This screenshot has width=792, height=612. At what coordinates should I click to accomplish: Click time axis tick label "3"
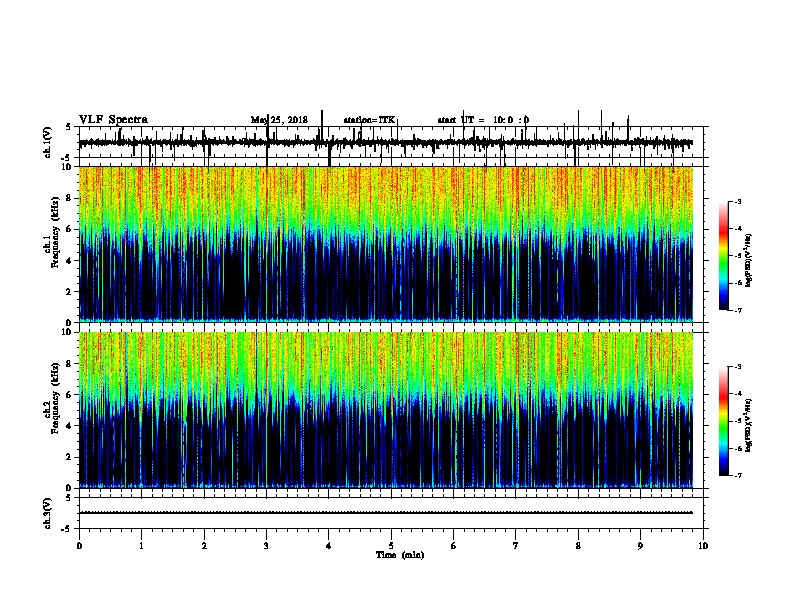pyautogui.click(x=266, y=546)
